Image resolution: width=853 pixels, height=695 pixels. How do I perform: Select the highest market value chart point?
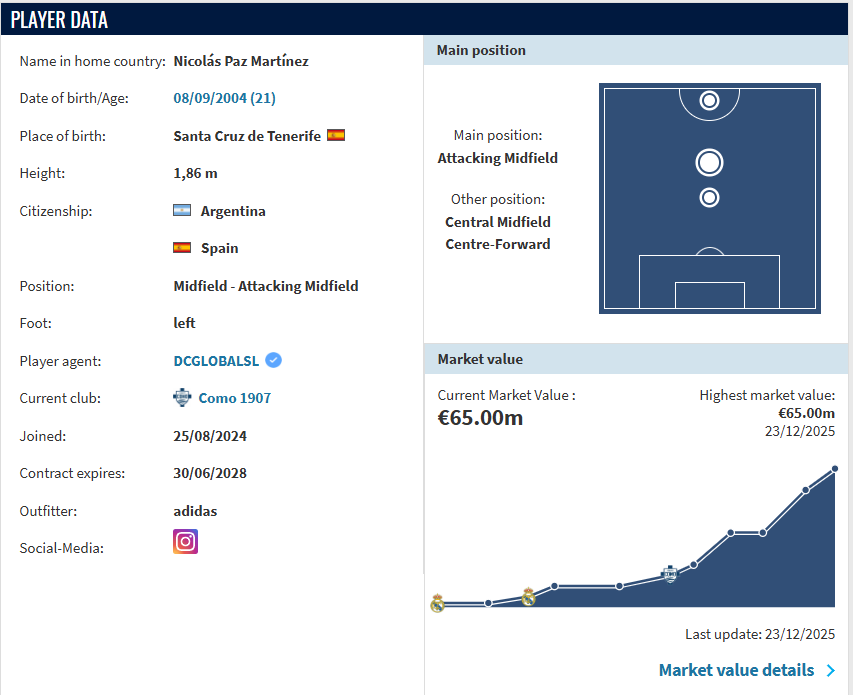tap(835, 469)
